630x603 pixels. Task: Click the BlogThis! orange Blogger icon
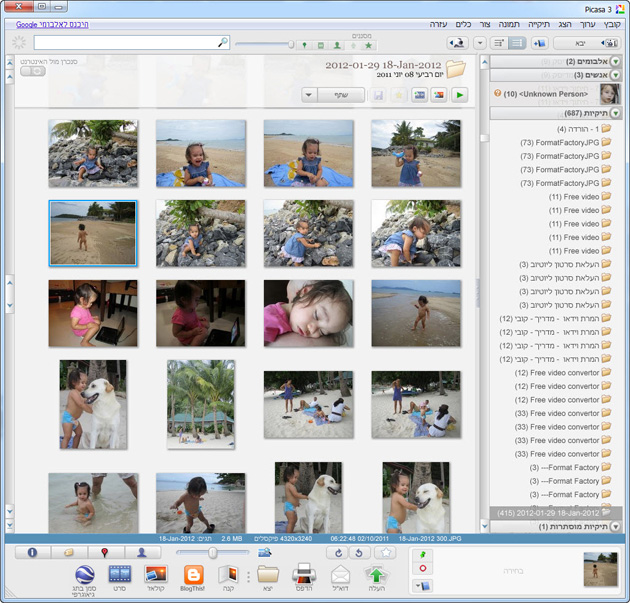tap(193, 576)
